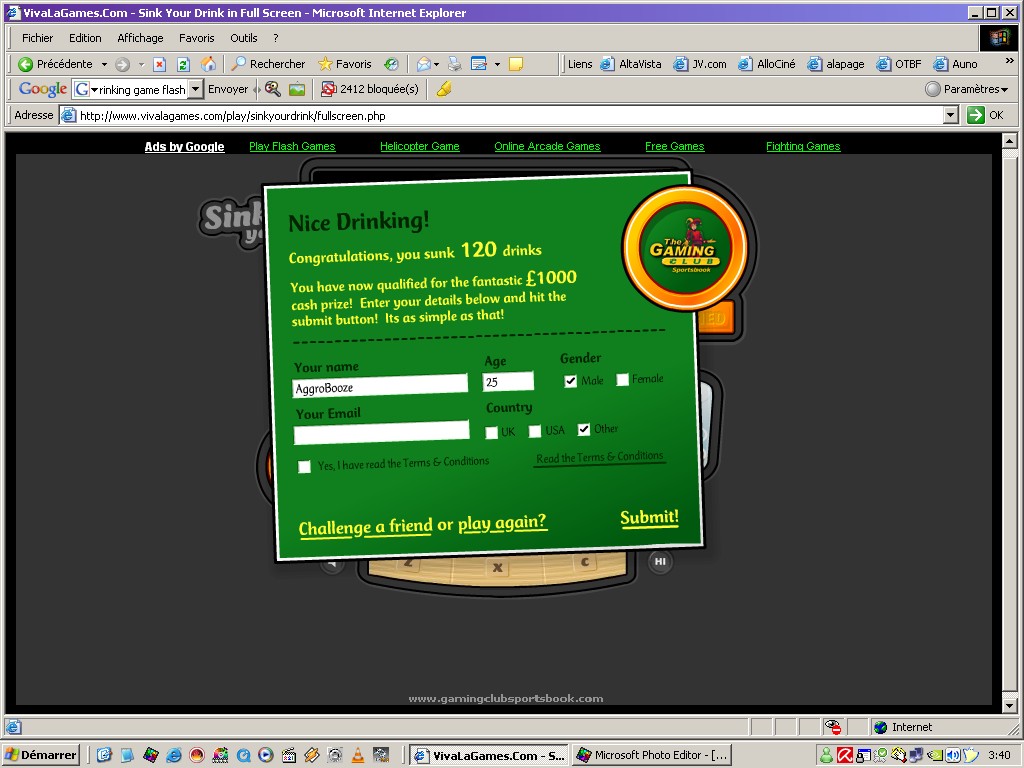Click the Stop loading icon
Viewport: 1024px width, 768px height.
tap(159, 64)
